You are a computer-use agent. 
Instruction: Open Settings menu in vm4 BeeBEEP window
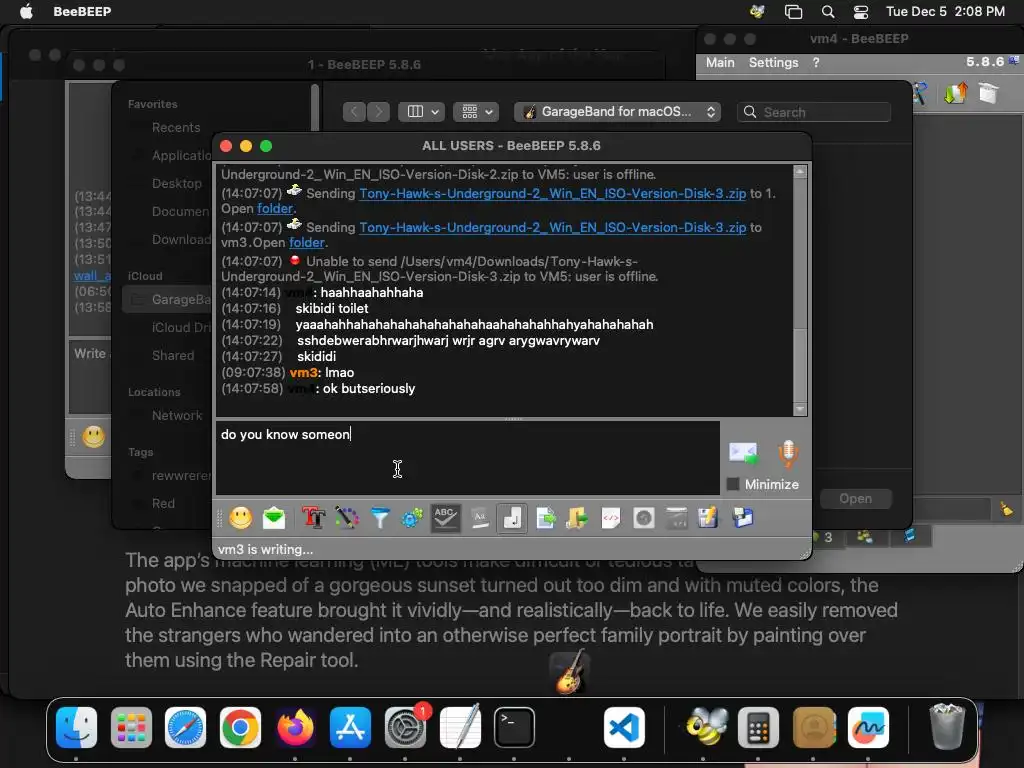pos(773,63)
